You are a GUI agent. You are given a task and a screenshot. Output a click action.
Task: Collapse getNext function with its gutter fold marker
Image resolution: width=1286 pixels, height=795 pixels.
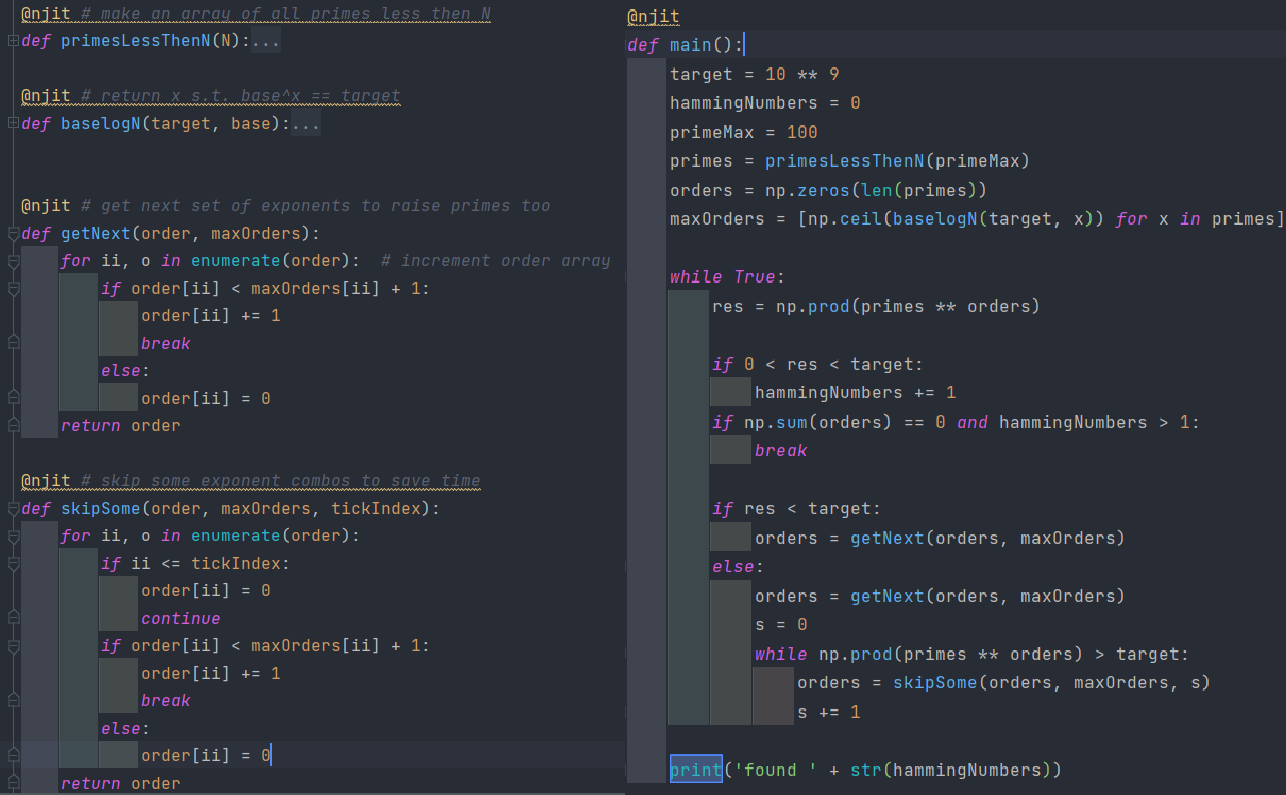coord(12,234)
